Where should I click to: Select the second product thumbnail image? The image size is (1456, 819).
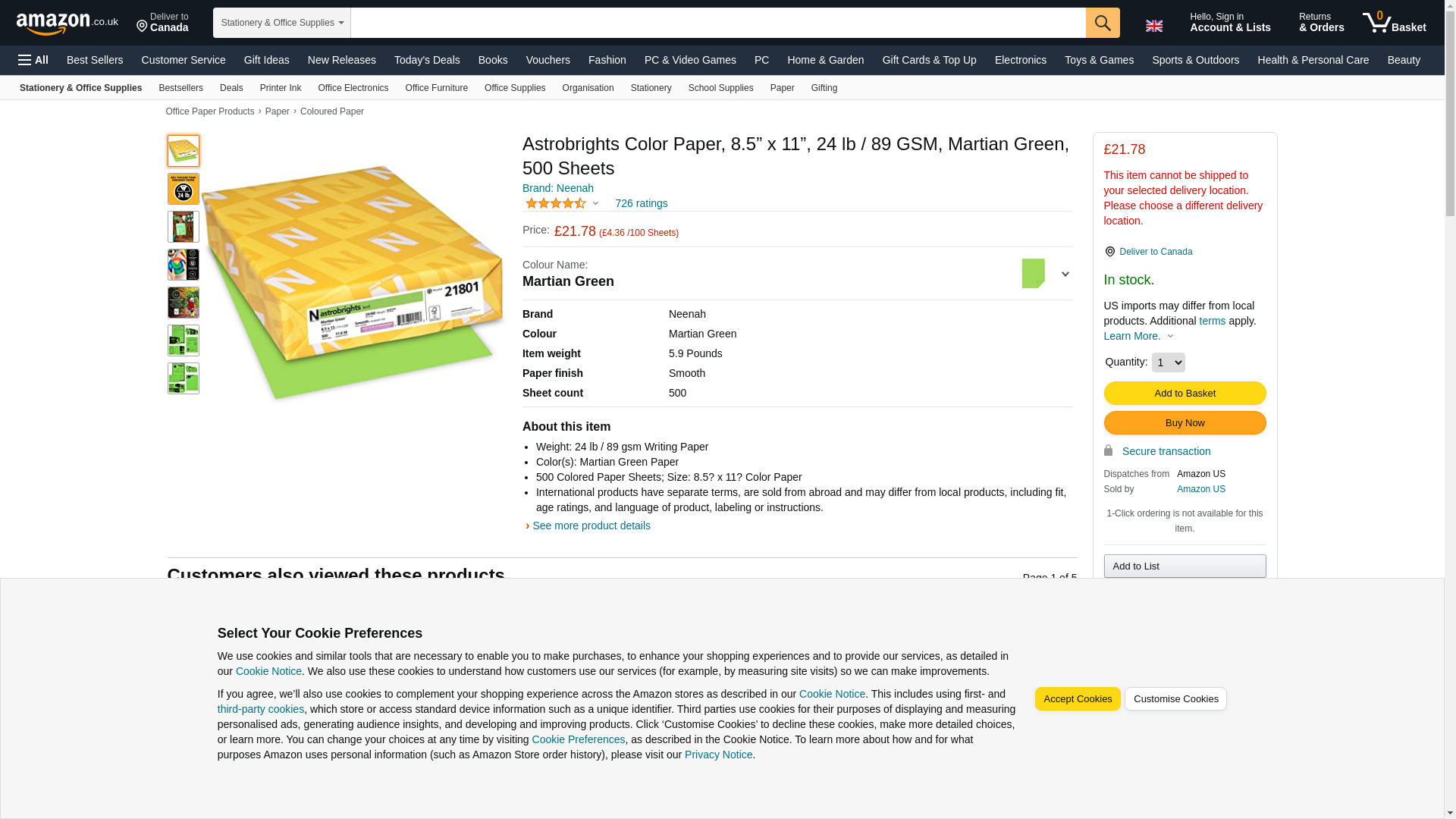tap(183, 189)
